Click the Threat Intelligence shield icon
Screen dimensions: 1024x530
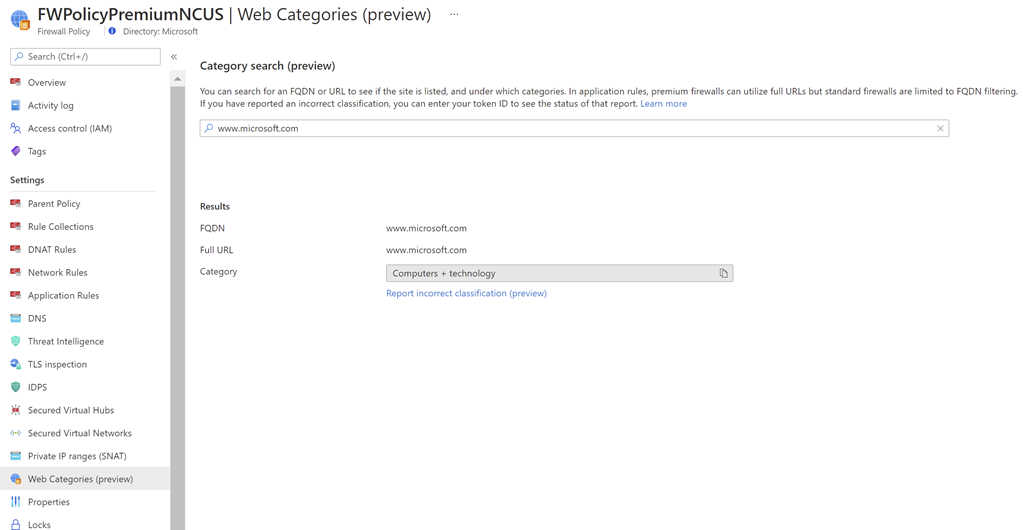16,341
